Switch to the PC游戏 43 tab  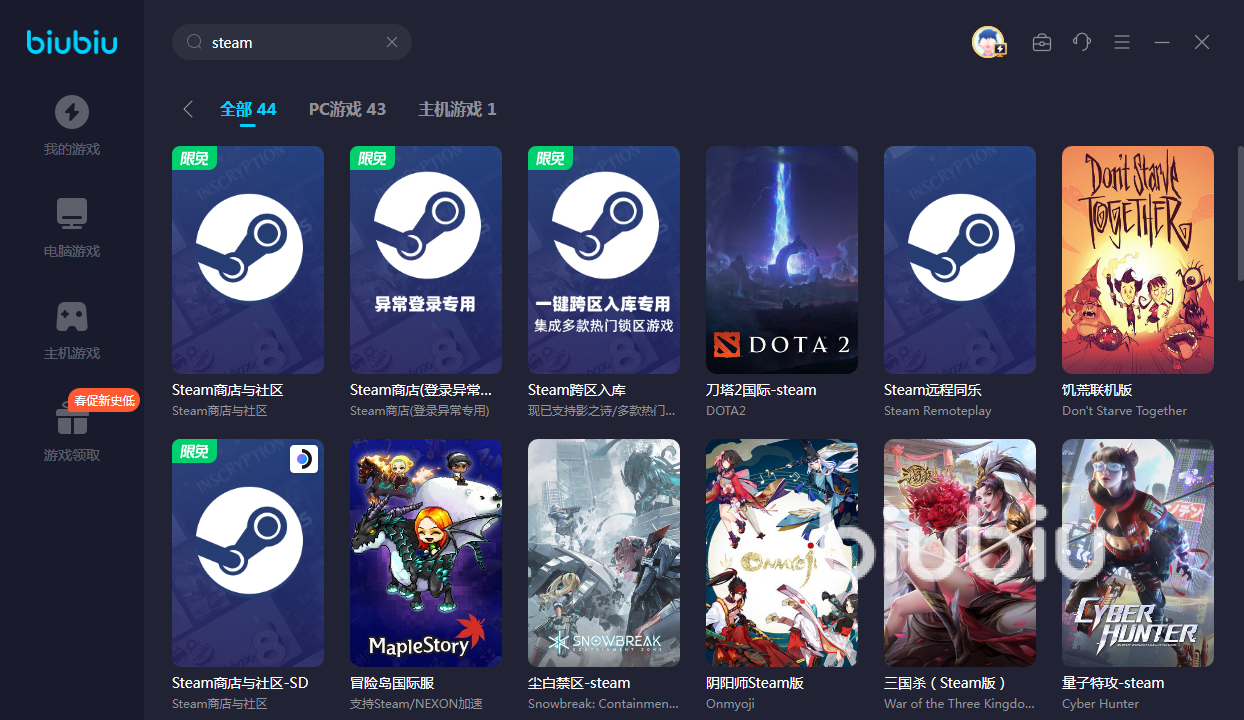(347, 109)
